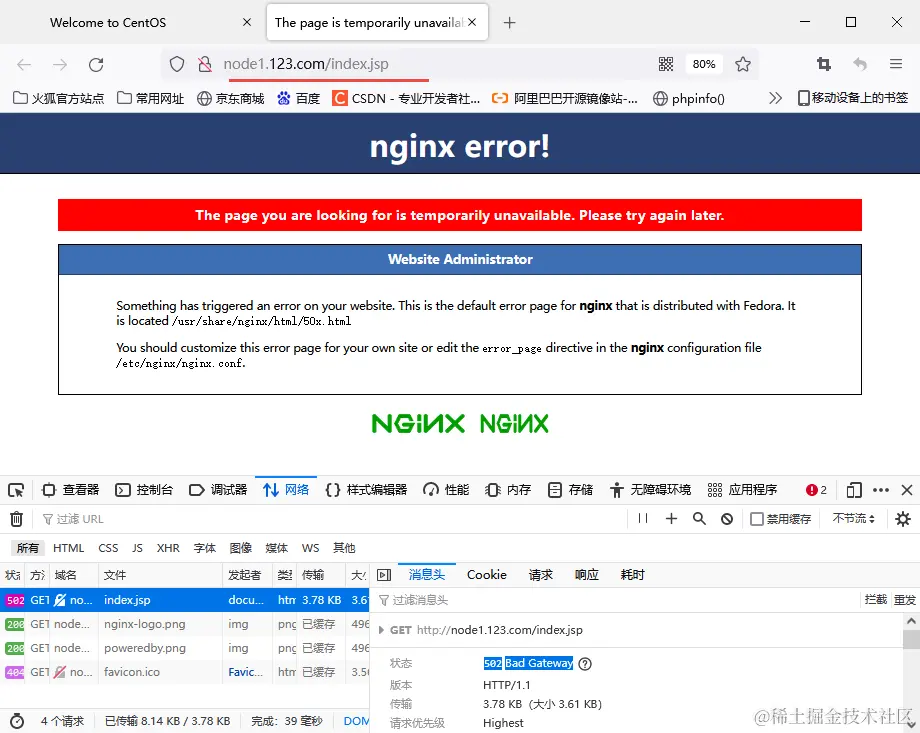Switch to the 存储 storage panel
The height and width of the screenshot is (733, 920).
pos(570,490)
